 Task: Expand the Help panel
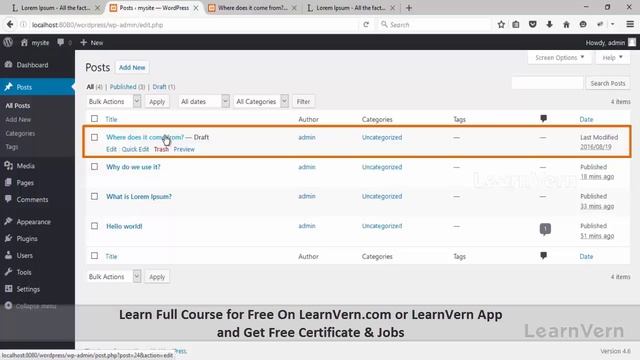pos(613,58)
